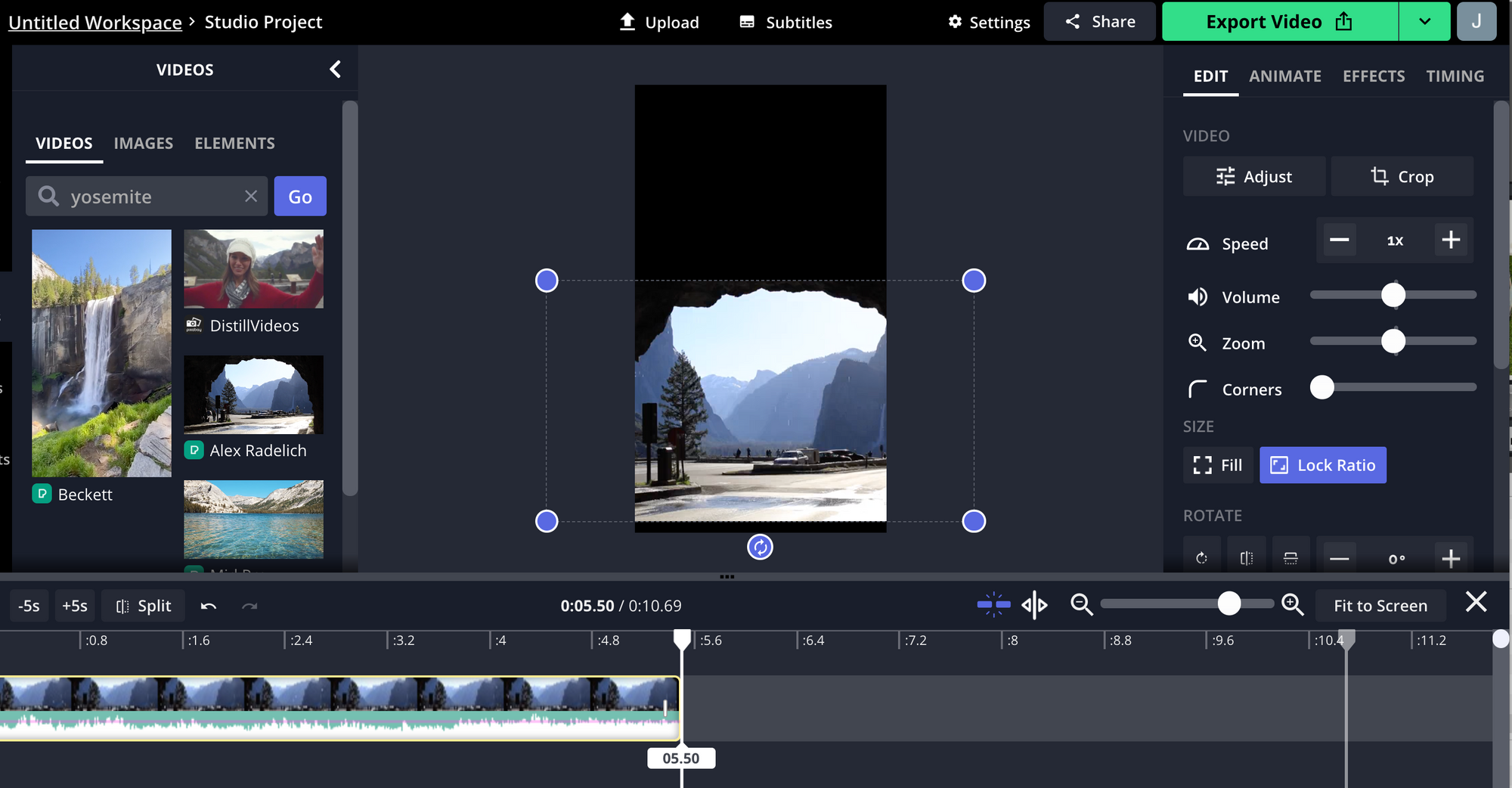Open the Export Video dropdown arrow

[1424, 22]
